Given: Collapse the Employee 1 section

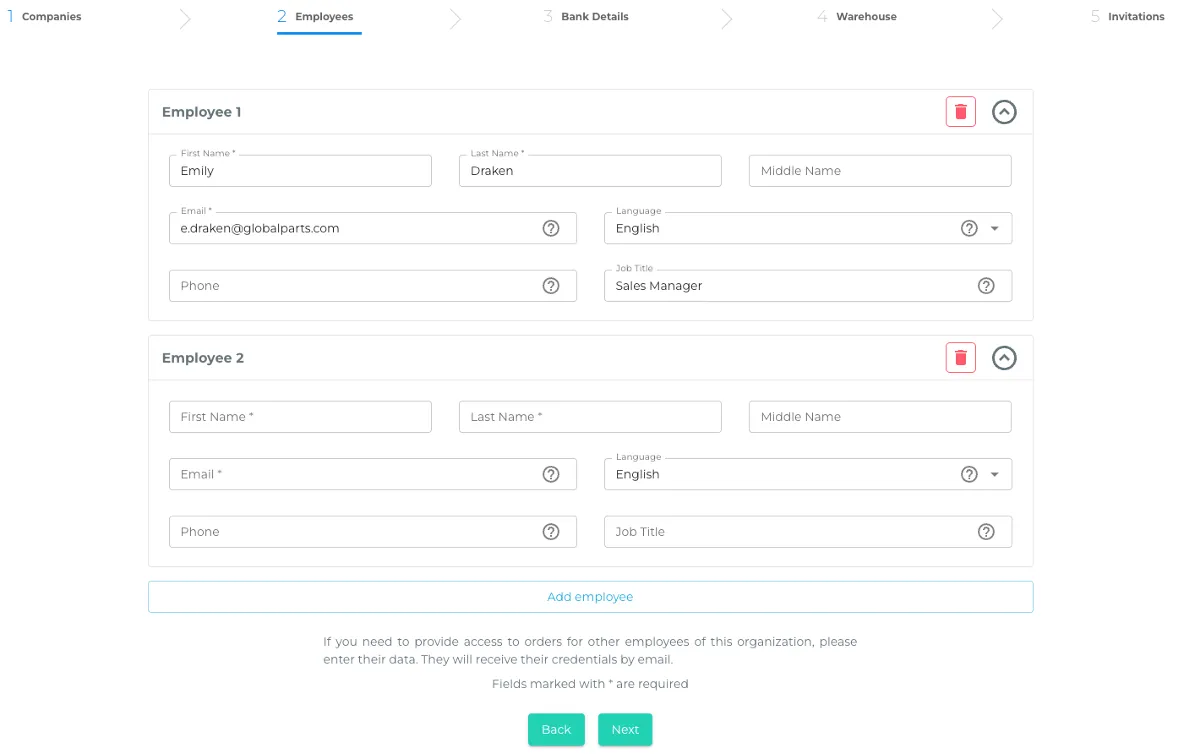Looking at the screenshot, I should tap(1004, 112).
